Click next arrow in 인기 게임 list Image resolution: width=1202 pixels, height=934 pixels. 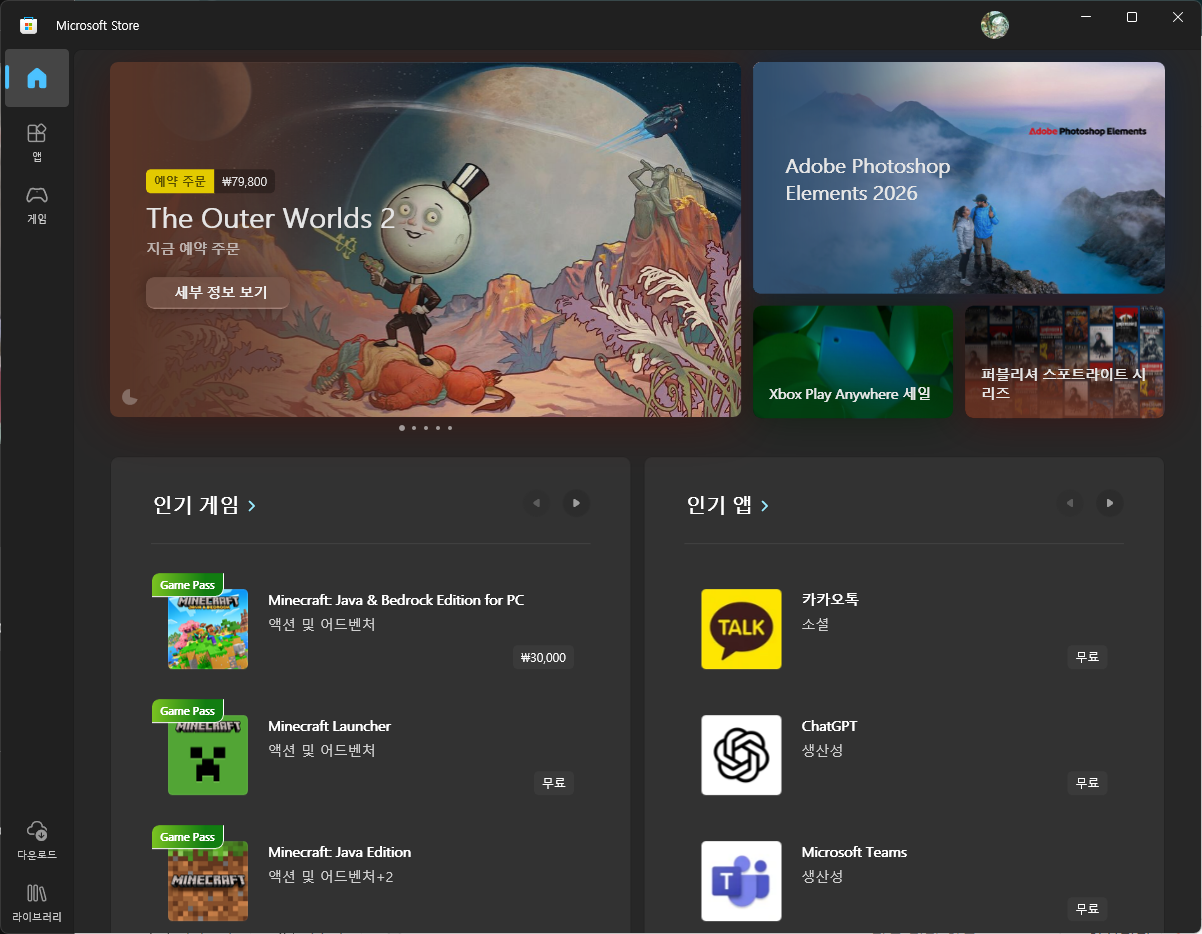(x=576, y=503)
